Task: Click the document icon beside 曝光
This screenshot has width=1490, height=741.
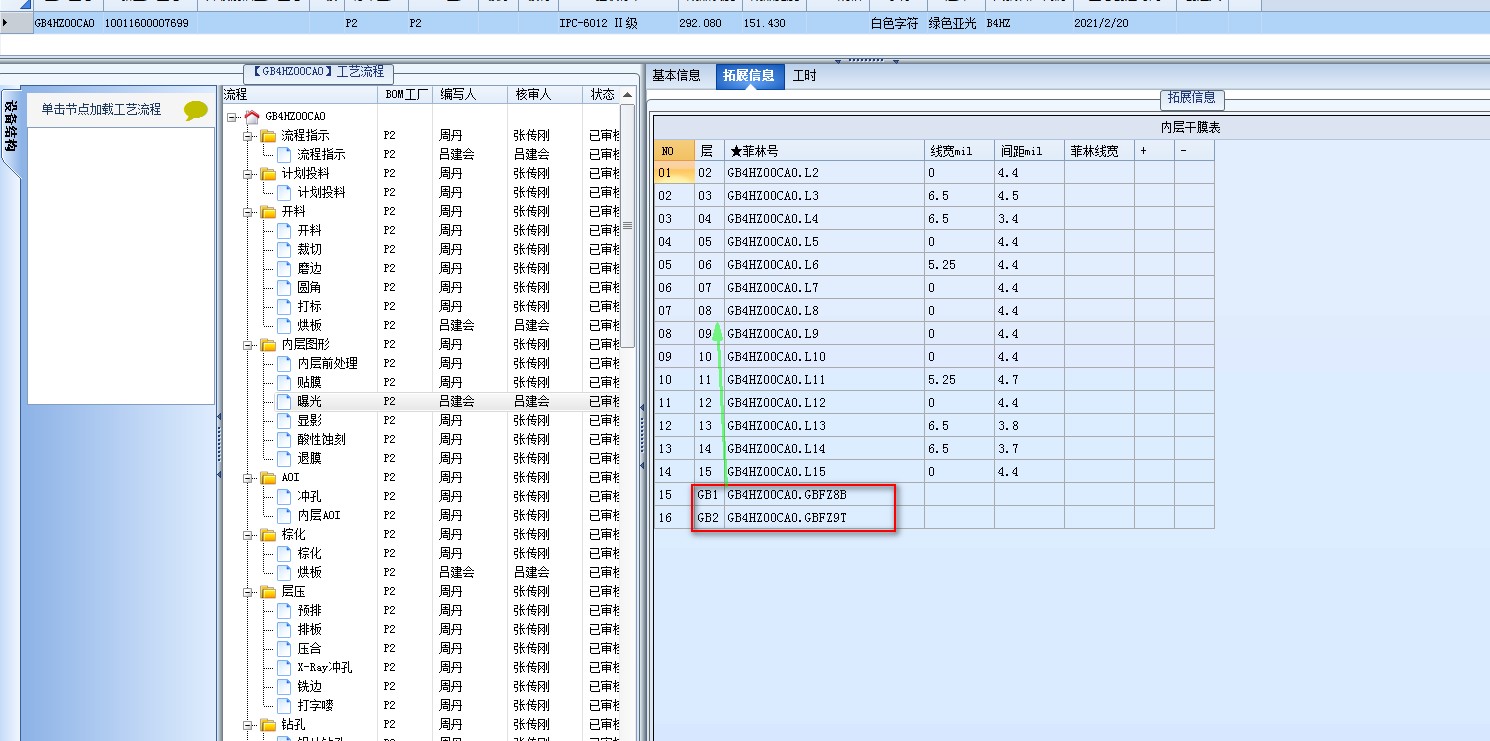Action: coord(284,402)
